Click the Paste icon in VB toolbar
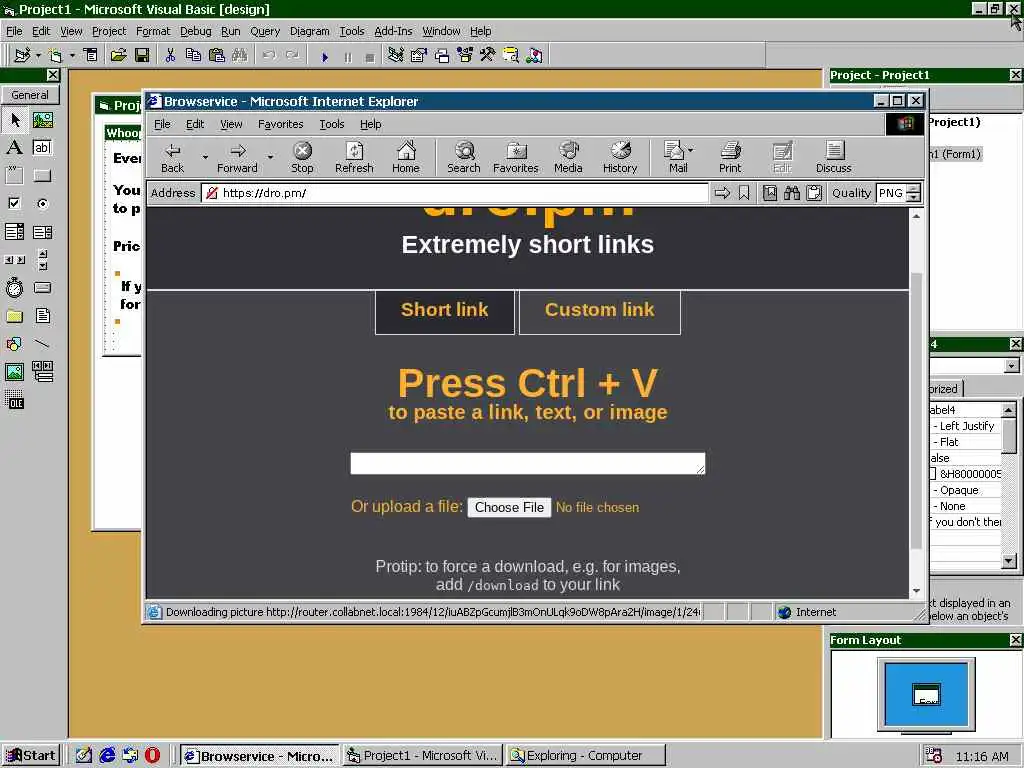 click(x=217, y=56)
